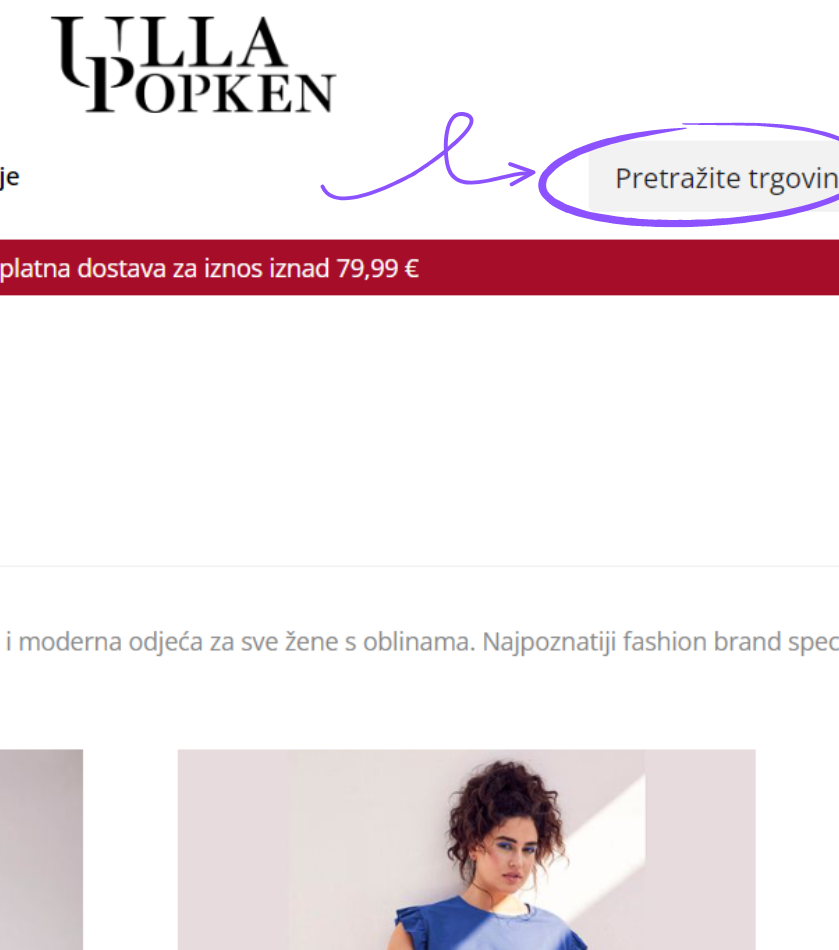Click the "moderna odjeća" description text
839x950 pixels.
111,642
